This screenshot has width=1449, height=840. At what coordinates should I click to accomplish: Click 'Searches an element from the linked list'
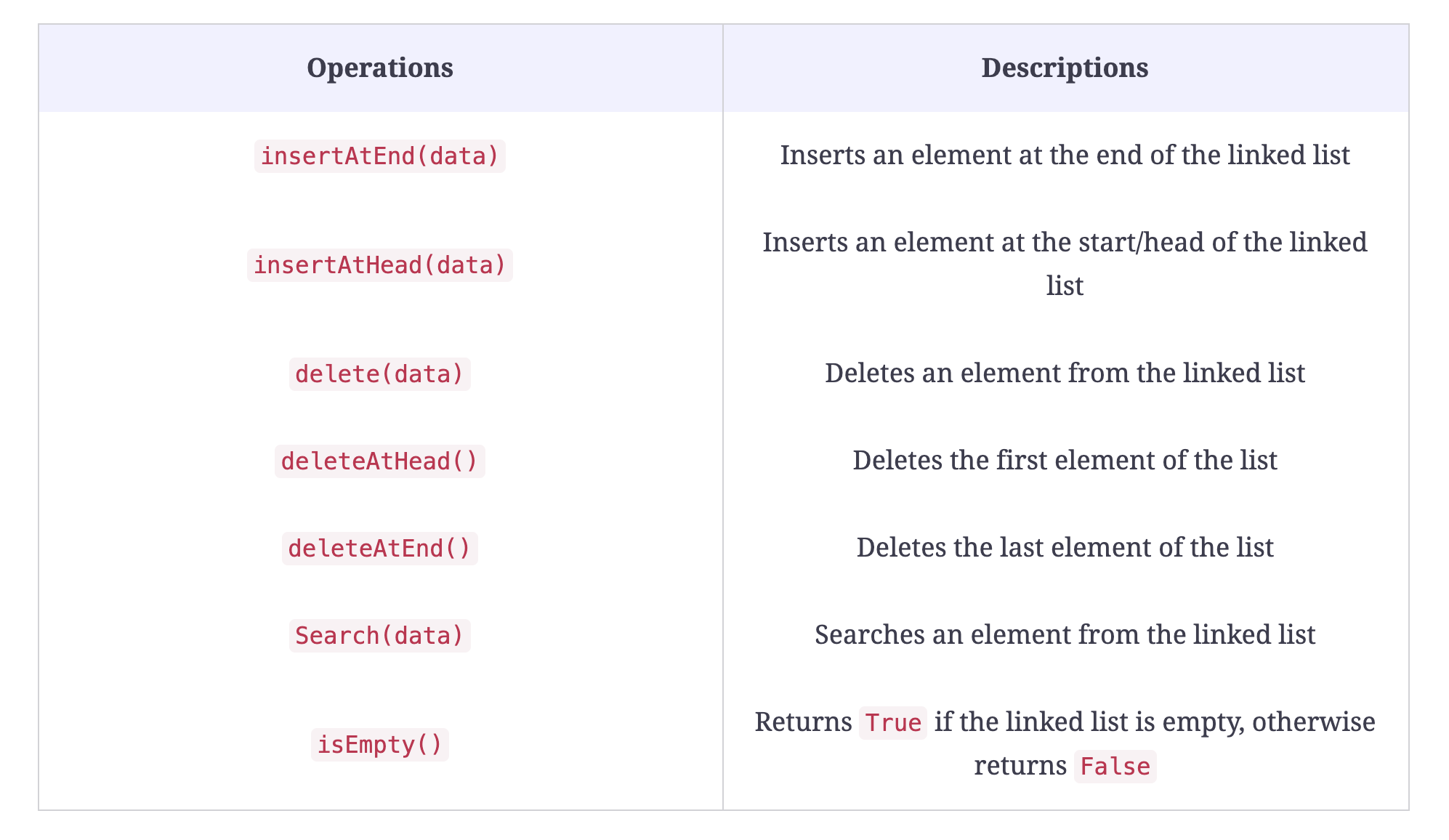click(x=1065, y=634)
